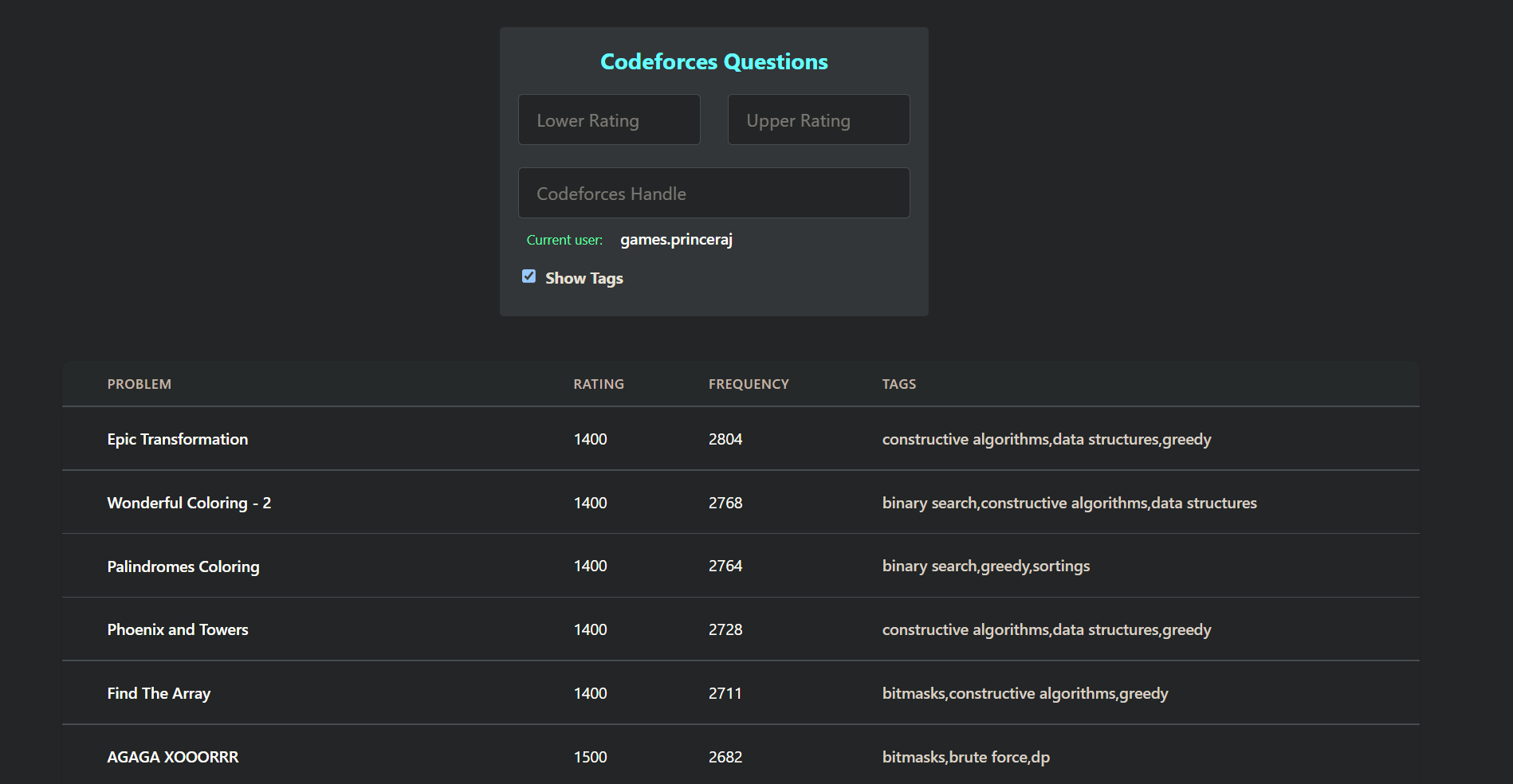Viewport: 1513px width, 784px height.
Task: Open the AGAGA XOOORRR problem
Action: 173,757
